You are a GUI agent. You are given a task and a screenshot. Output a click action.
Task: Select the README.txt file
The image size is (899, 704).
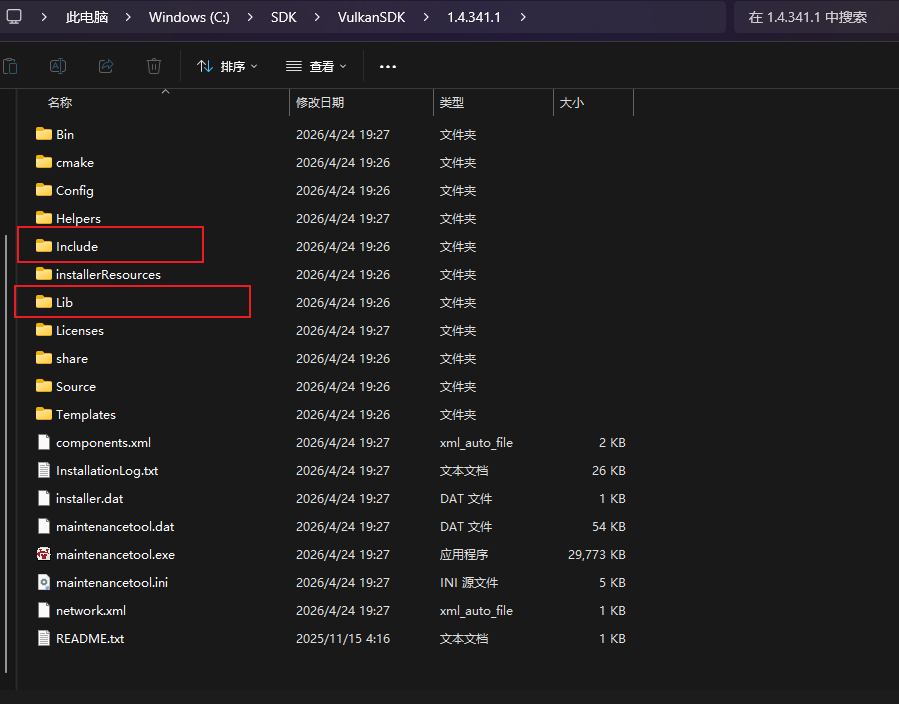point(89,638)
